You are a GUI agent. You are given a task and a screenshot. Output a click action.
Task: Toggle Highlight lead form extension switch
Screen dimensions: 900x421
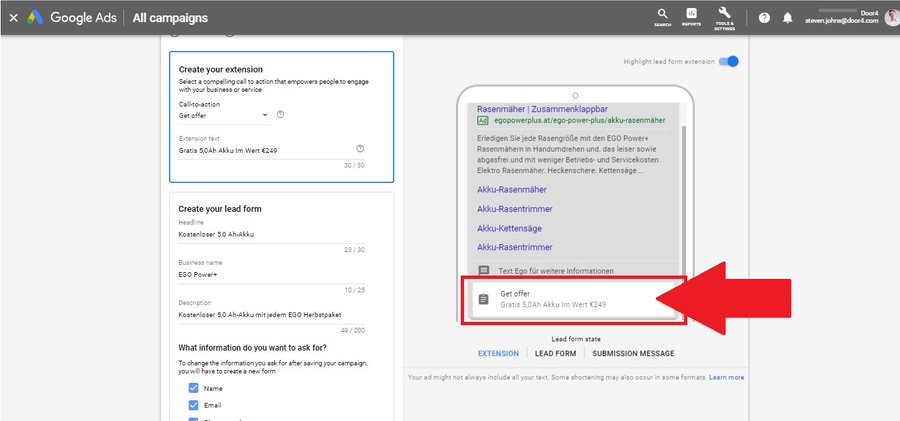point(728,61)
